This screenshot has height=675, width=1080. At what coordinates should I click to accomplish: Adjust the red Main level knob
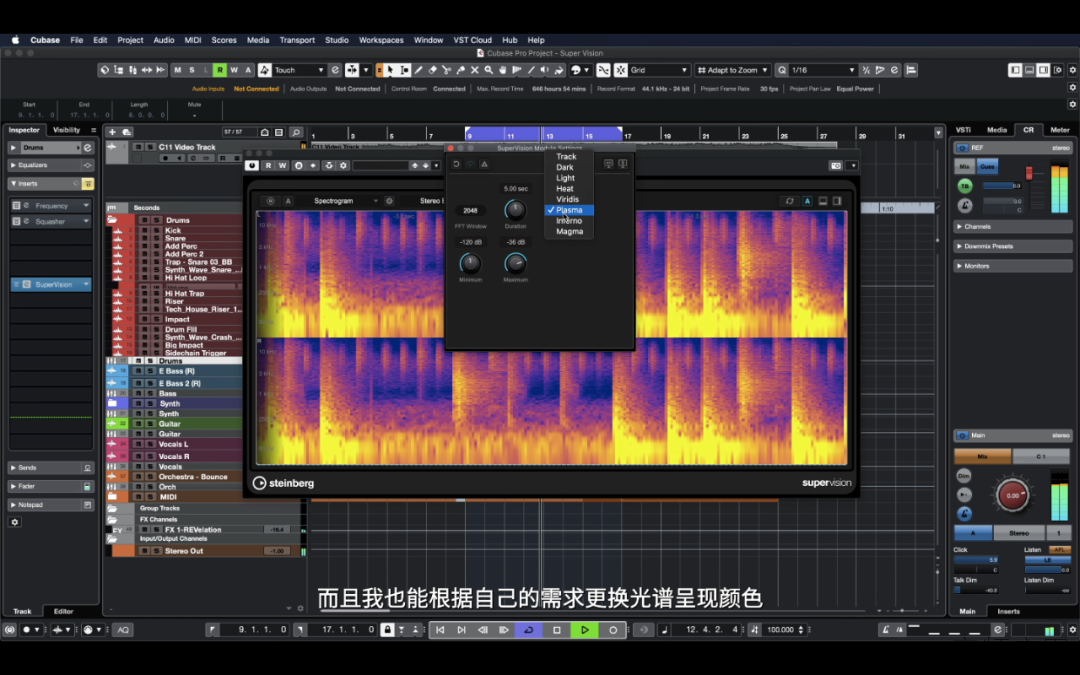point(1012,495)
